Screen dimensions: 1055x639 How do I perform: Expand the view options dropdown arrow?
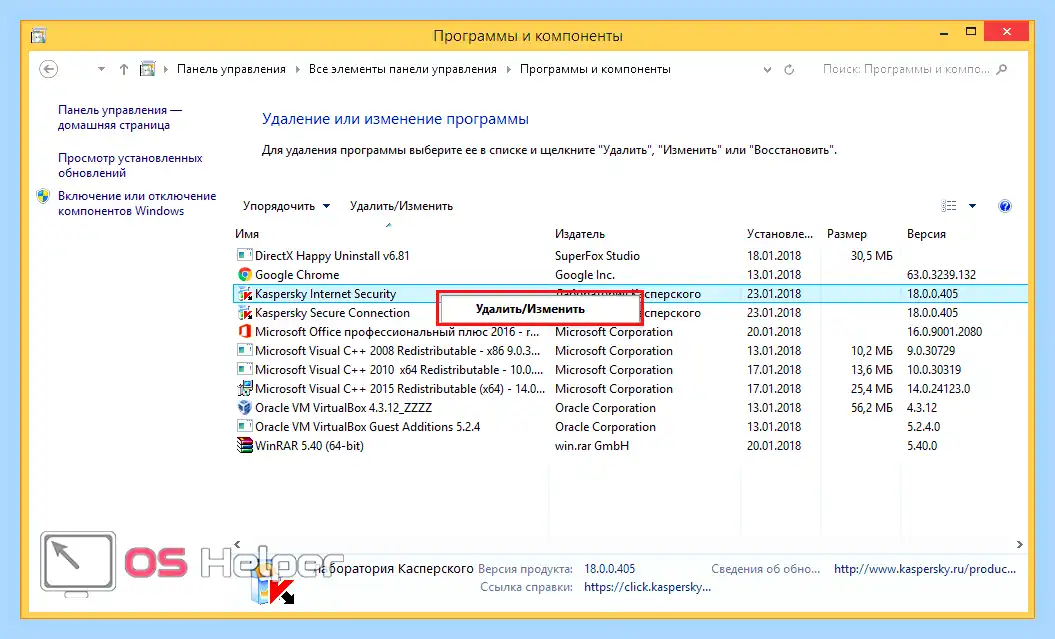972,206
